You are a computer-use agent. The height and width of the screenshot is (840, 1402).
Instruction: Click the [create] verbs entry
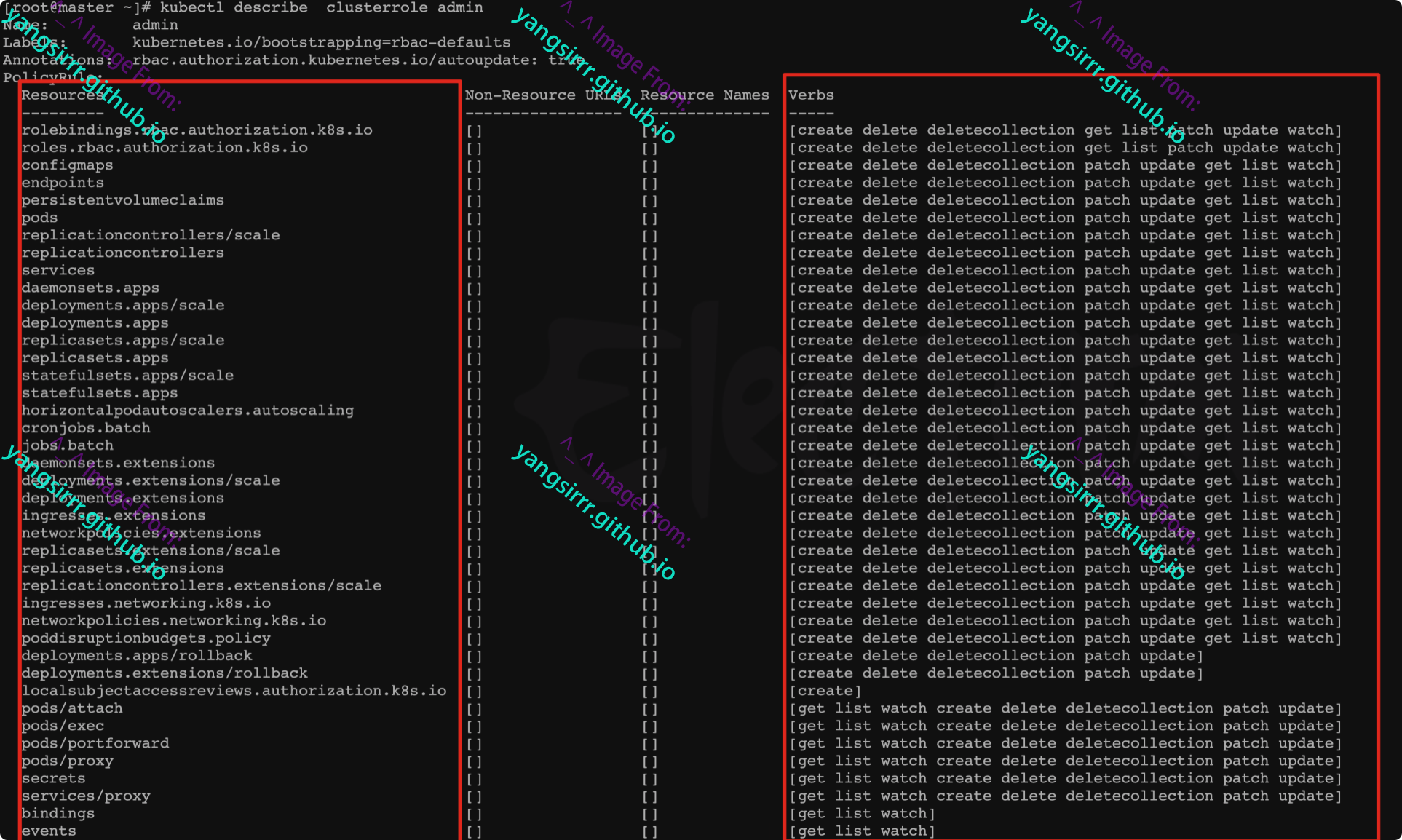click(825, 691)
